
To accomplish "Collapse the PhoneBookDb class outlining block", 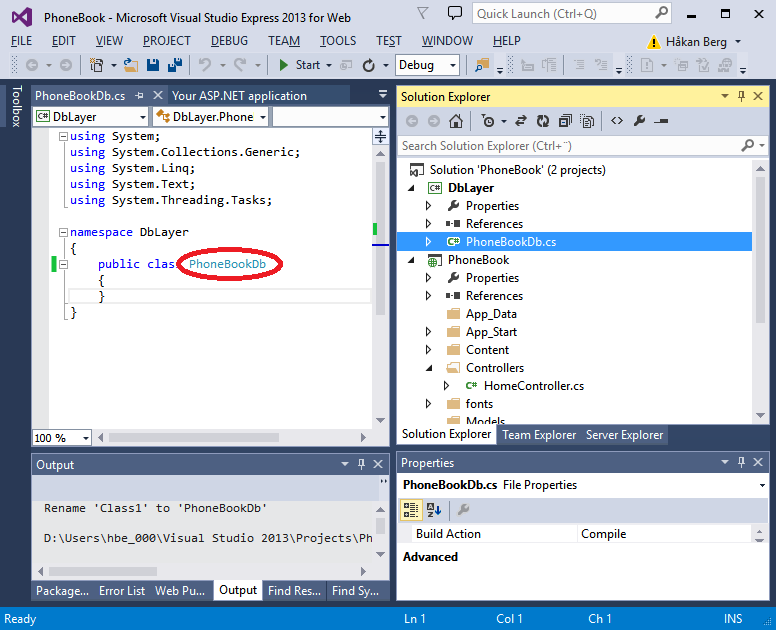I will click(63, 264).
